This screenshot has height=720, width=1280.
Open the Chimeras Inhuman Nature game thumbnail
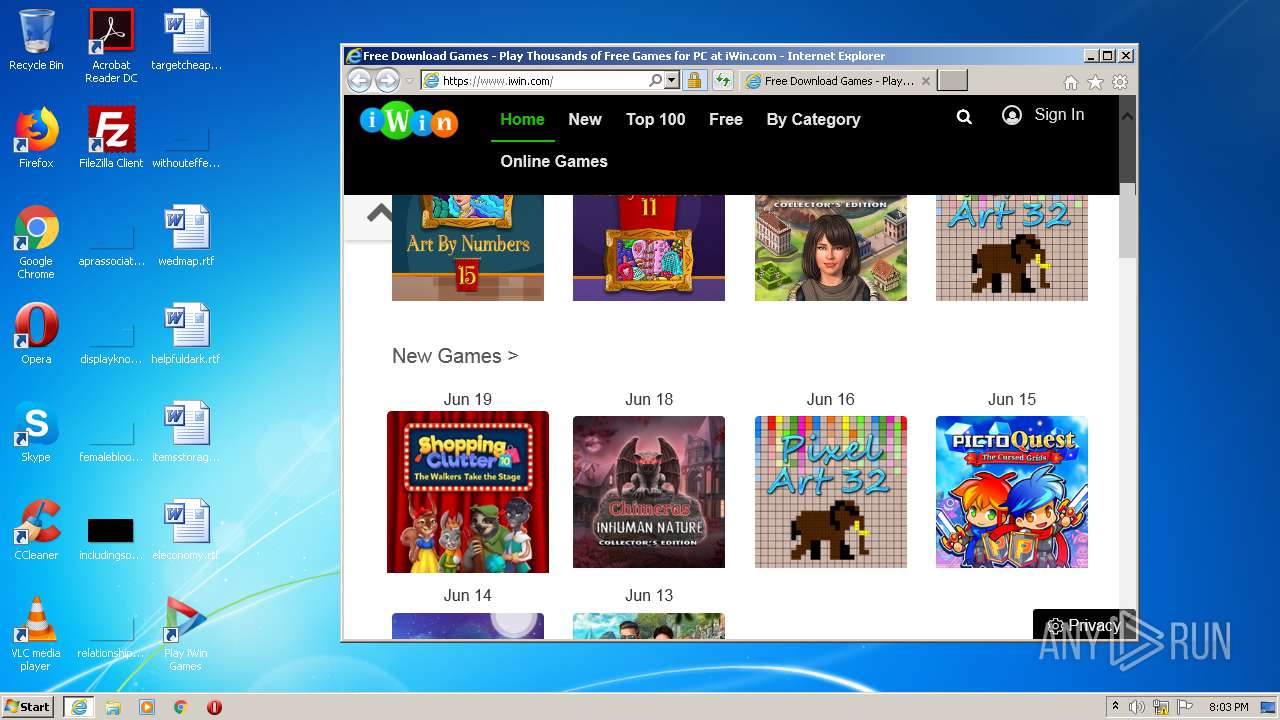tap(649, 492)
